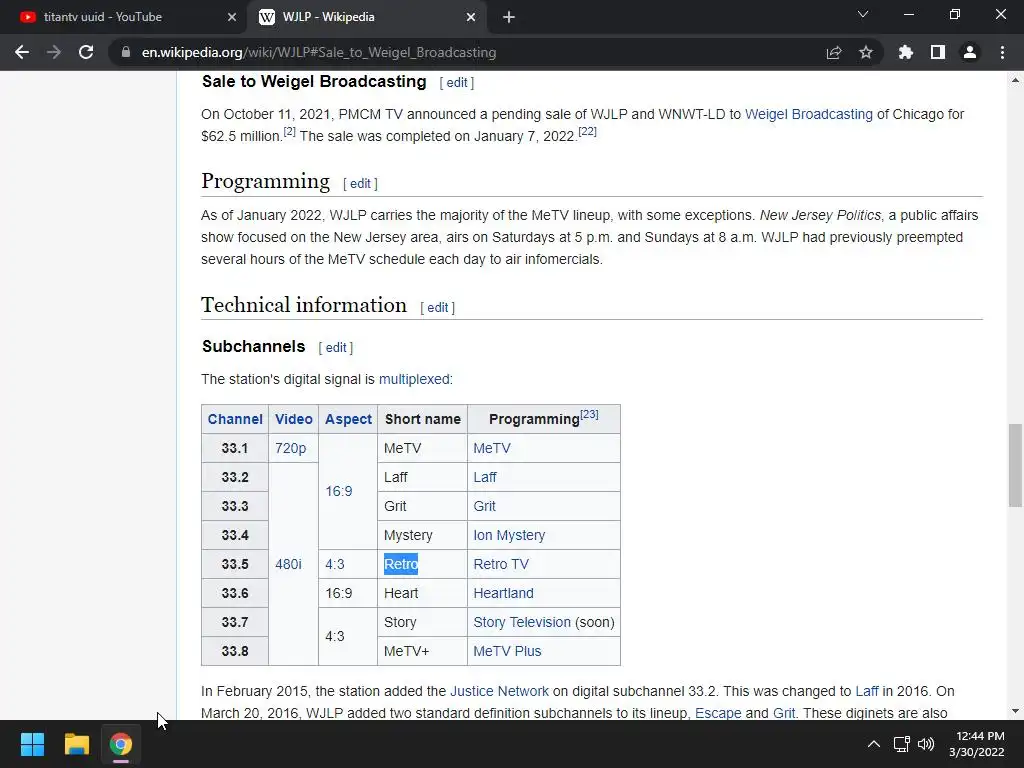Click the scrollbar up arrow
This screenshot has width=1024, height=768.
coord(1014,80)
